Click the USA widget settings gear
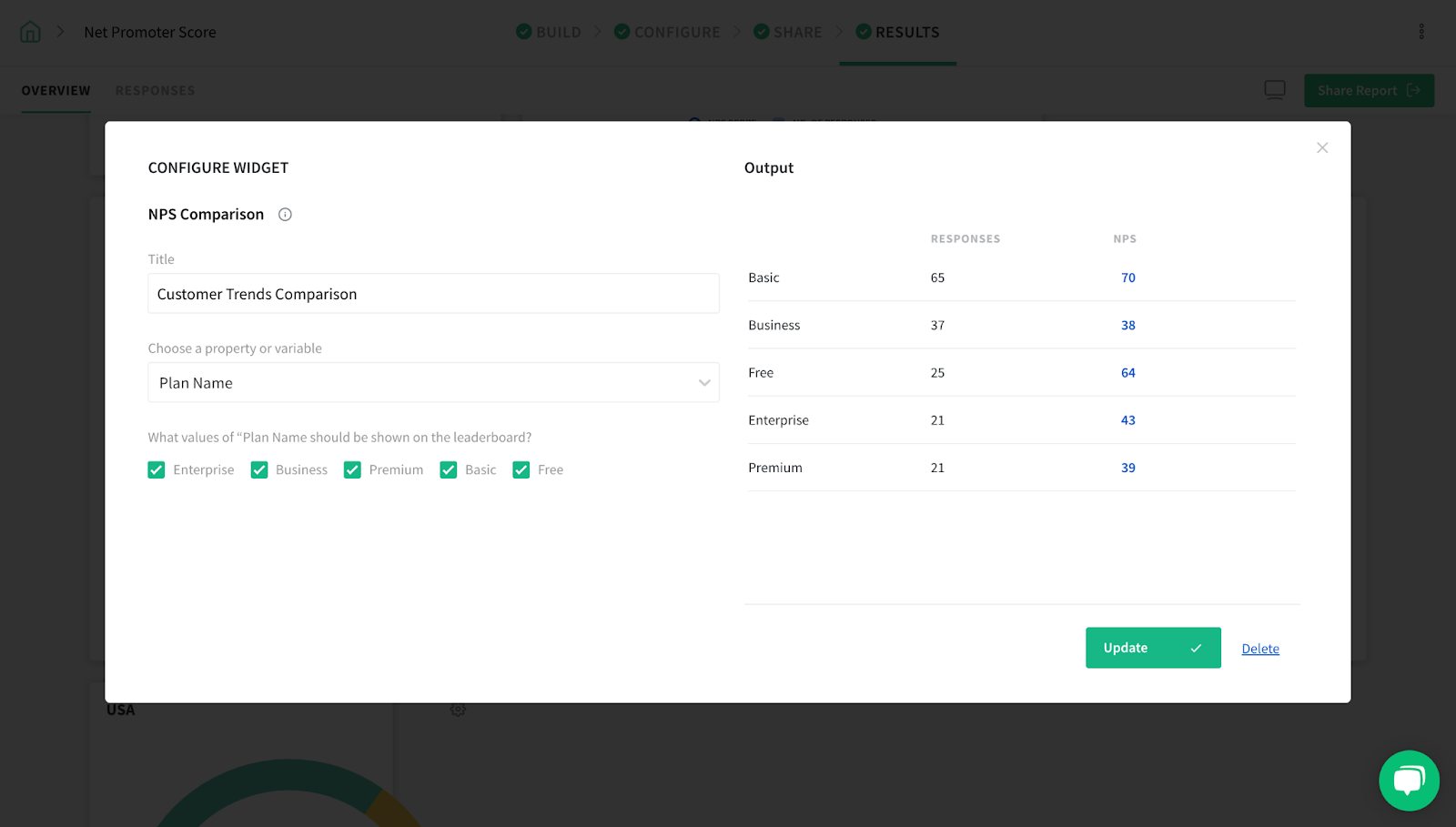 tap(458, 710)
